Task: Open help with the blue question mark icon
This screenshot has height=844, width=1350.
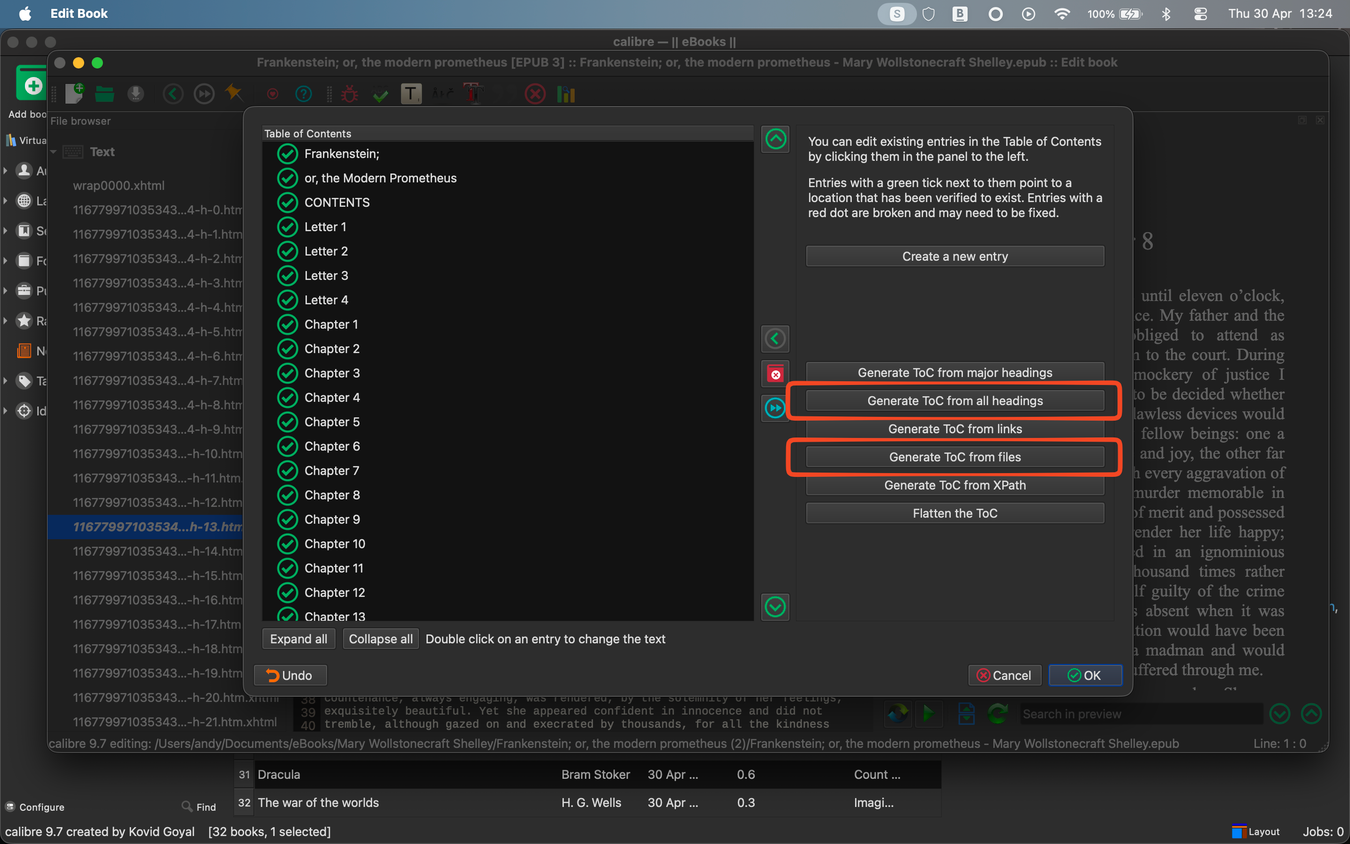Action: pyautogui.click(x=303, y=94)
